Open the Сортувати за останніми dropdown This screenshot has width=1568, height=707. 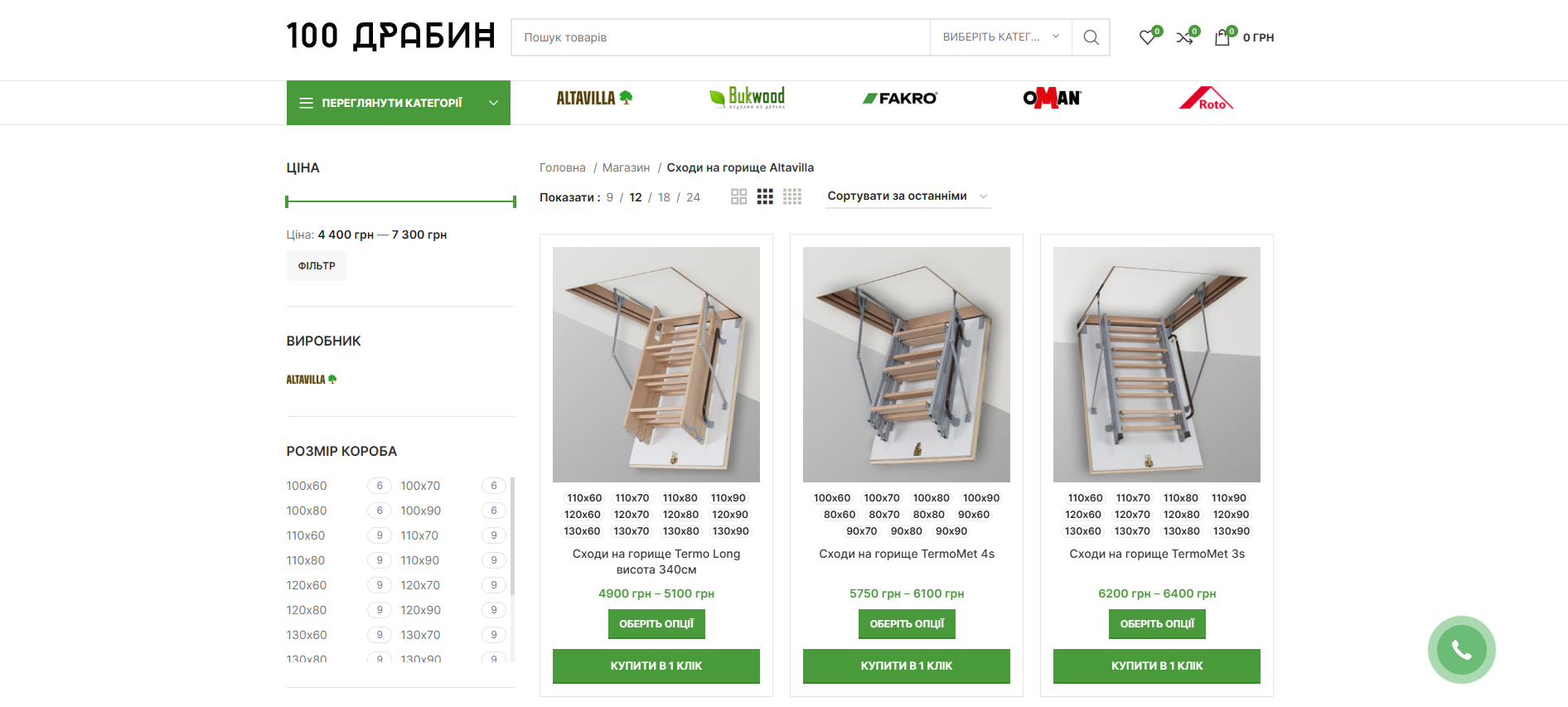pyautogui.click(x=907, y=196)
